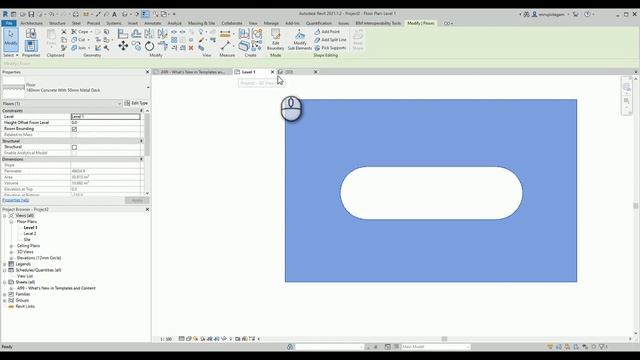Open the Properties help link
This screenshot has width=640, height=360.
tap(16, 200)
